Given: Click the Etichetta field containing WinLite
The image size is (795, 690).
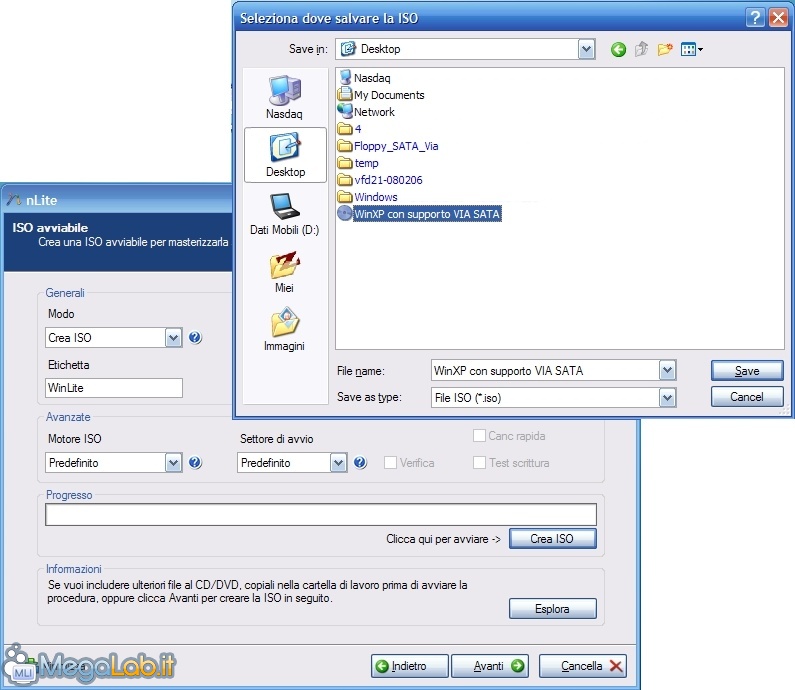Looking at the screenshot, I should click(114, 388).
